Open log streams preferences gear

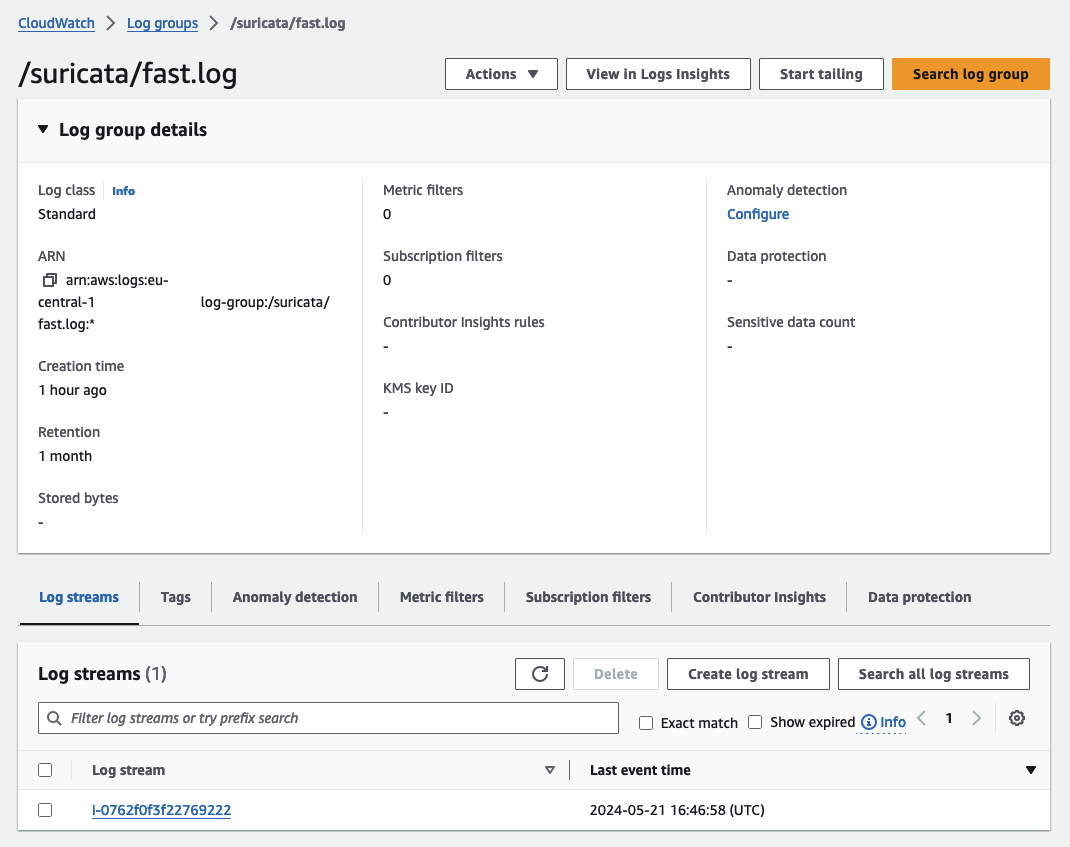pyautogui.click(x=1017, y=718)
